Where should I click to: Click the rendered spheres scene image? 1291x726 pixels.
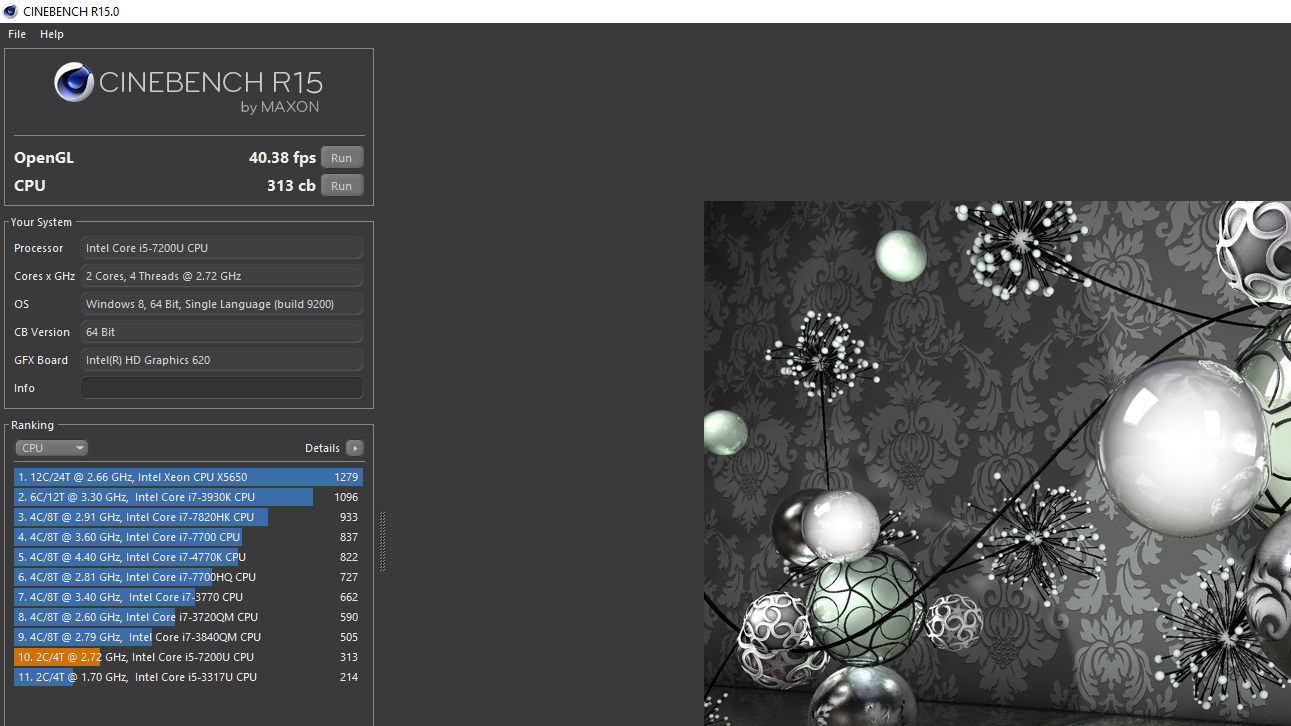coord(996,462)
